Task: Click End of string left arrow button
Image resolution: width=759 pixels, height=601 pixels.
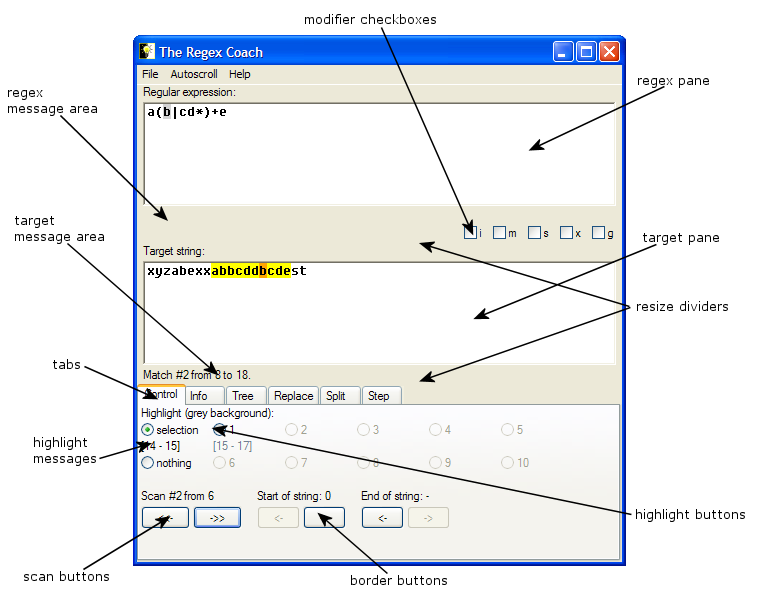Action: click(x=381, y=518)
